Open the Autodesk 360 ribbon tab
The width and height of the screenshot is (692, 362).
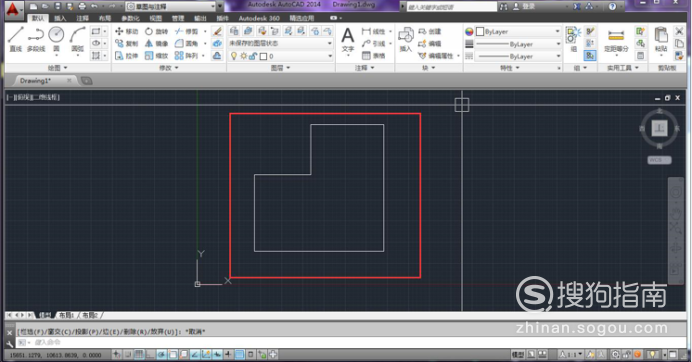click(x=259, y=18)
